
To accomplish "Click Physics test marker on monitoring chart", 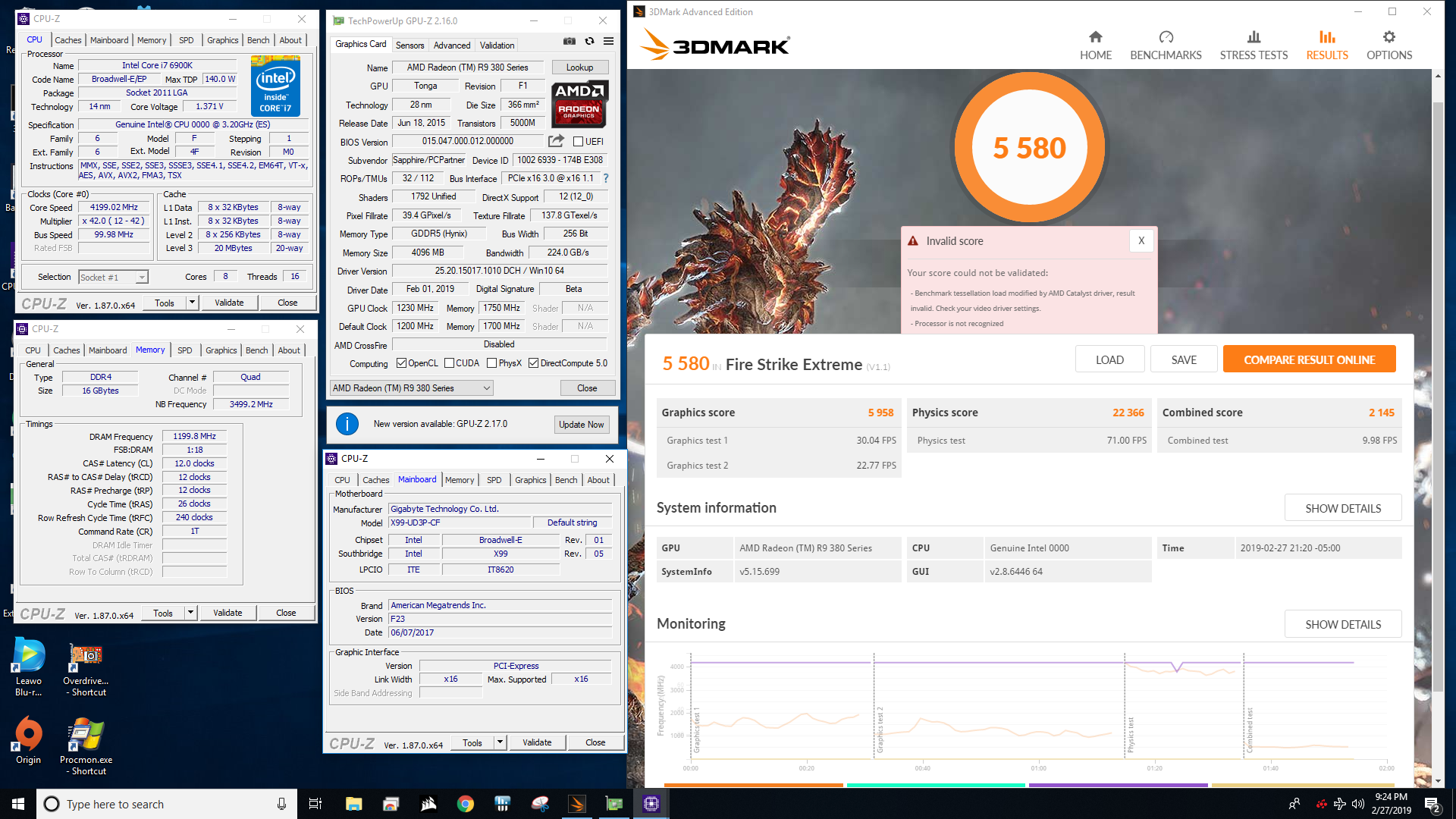I will pos(1131,735).
